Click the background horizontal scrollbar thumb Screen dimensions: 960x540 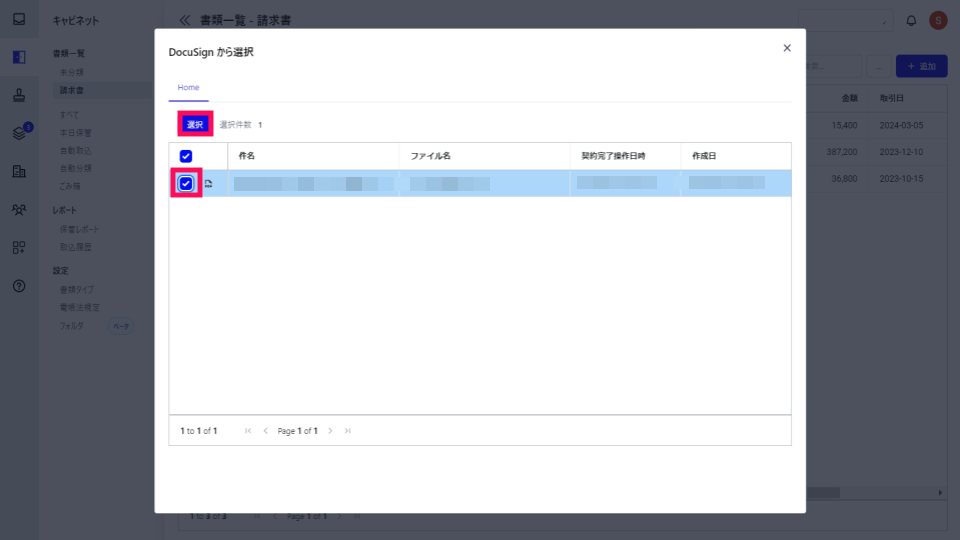point(823,493)
